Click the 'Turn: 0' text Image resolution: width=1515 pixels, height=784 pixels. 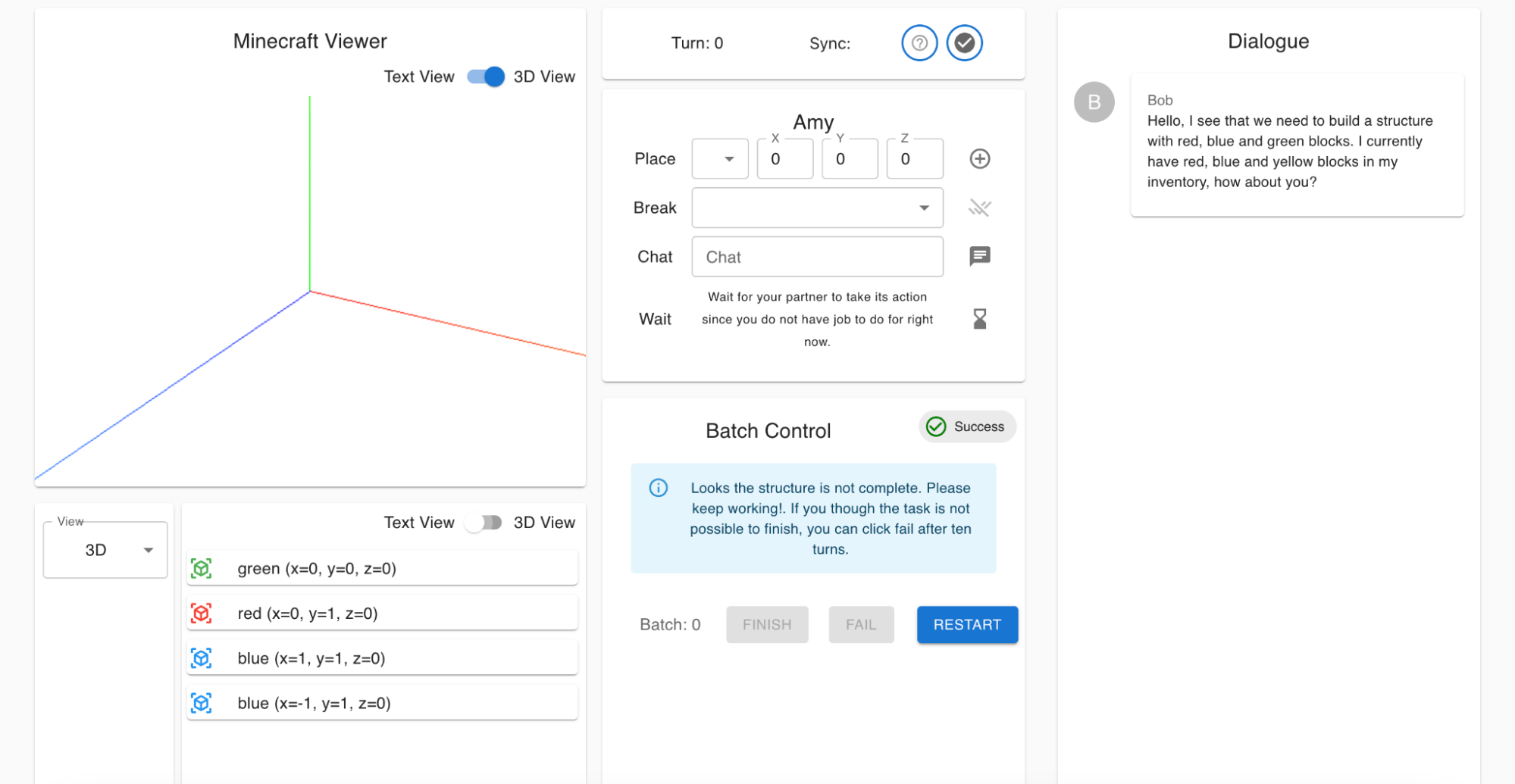click(x=697, y=43)
